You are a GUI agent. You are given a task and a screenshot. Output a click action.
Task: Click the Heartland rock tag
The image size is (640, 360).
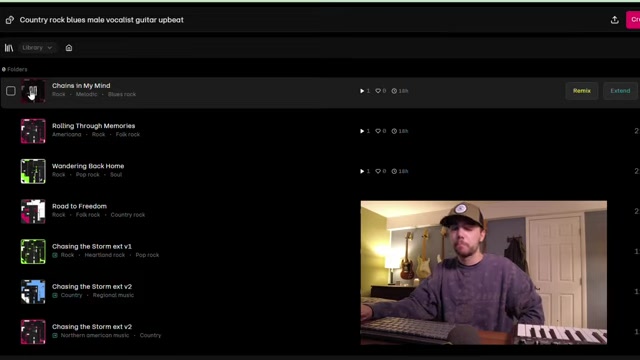[105, 255]
